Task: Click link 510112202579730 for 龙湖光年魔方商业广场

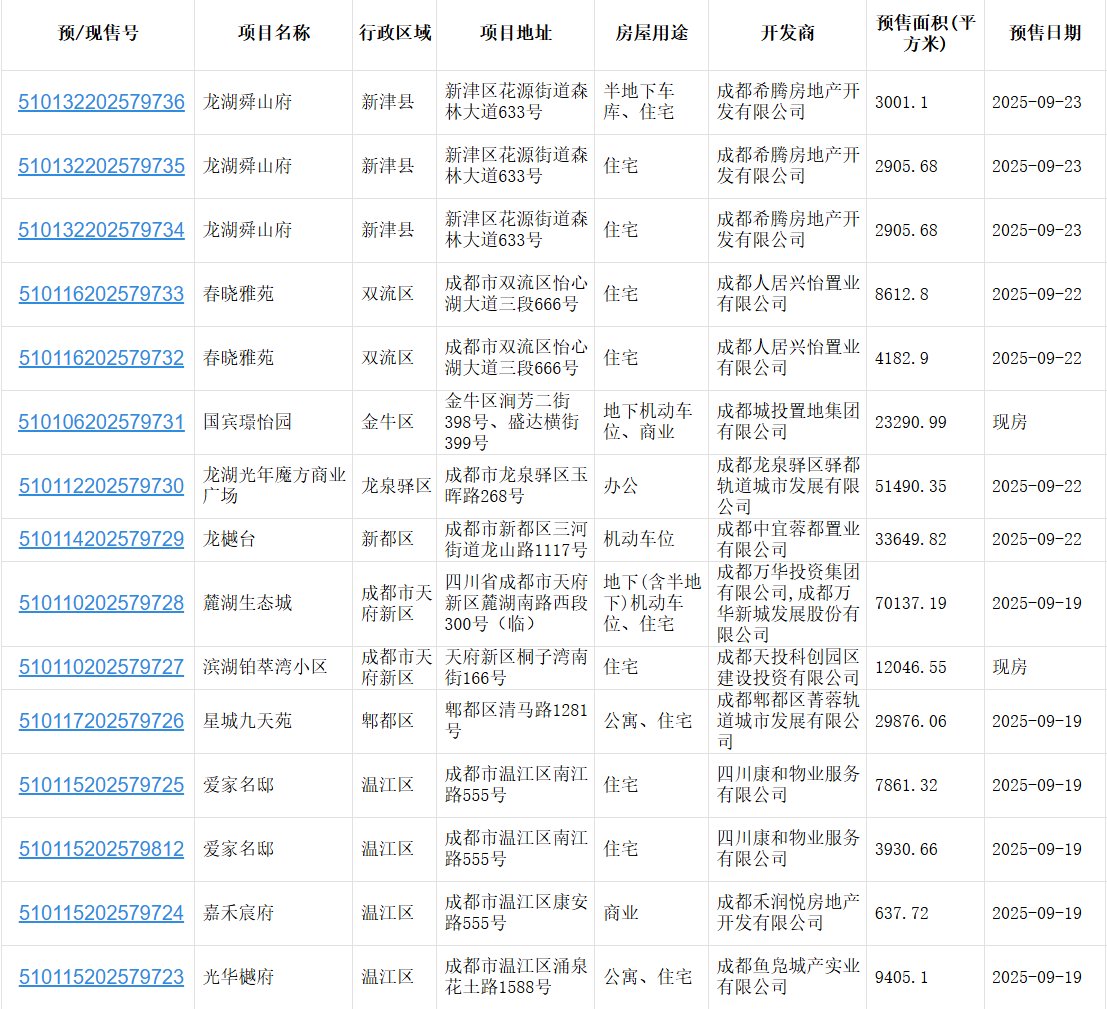Action: point(101,486)
